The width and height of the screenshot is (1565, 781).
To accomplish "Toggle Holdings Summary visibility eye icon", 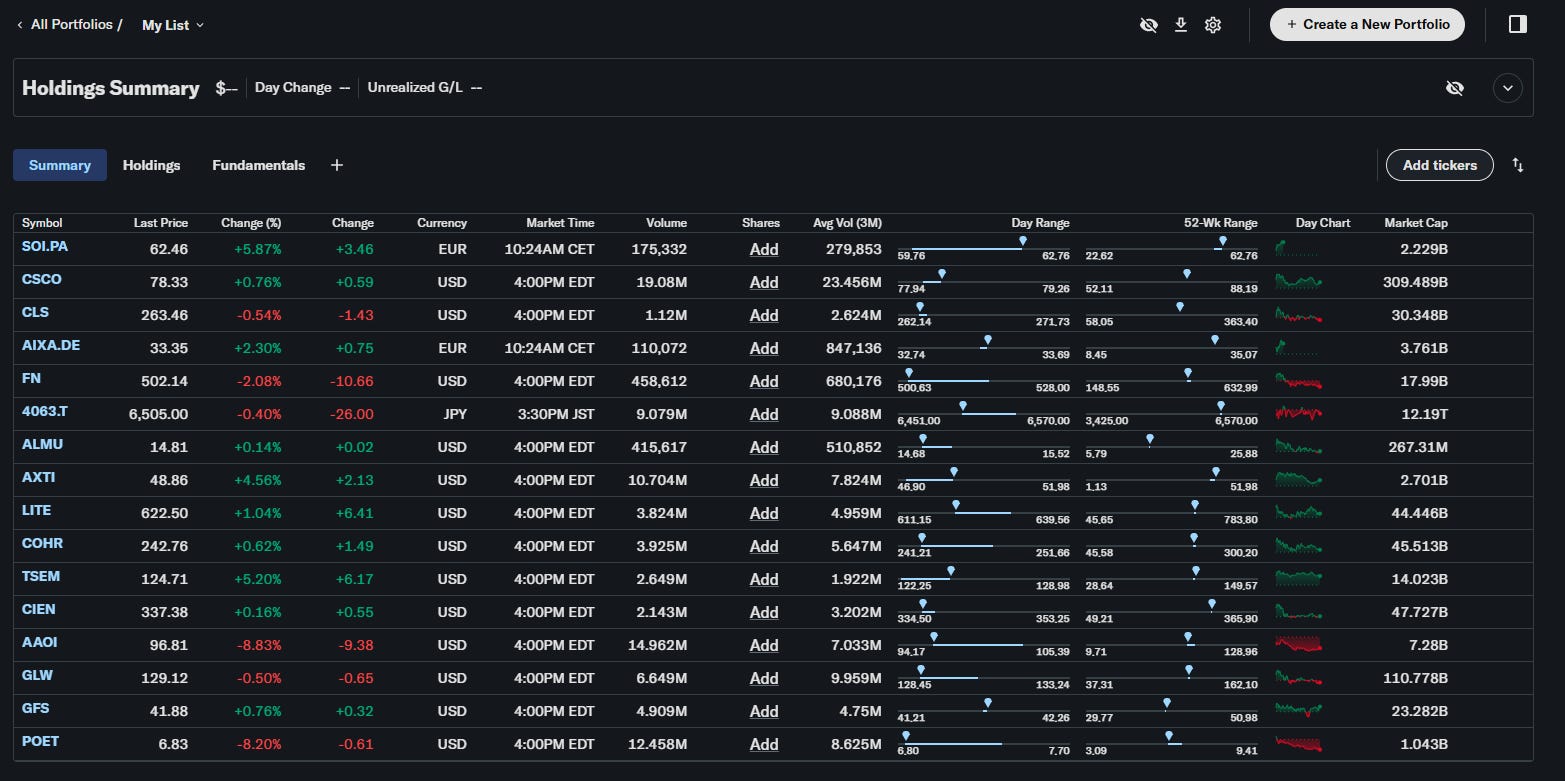I will click(x=1455, y=88).
